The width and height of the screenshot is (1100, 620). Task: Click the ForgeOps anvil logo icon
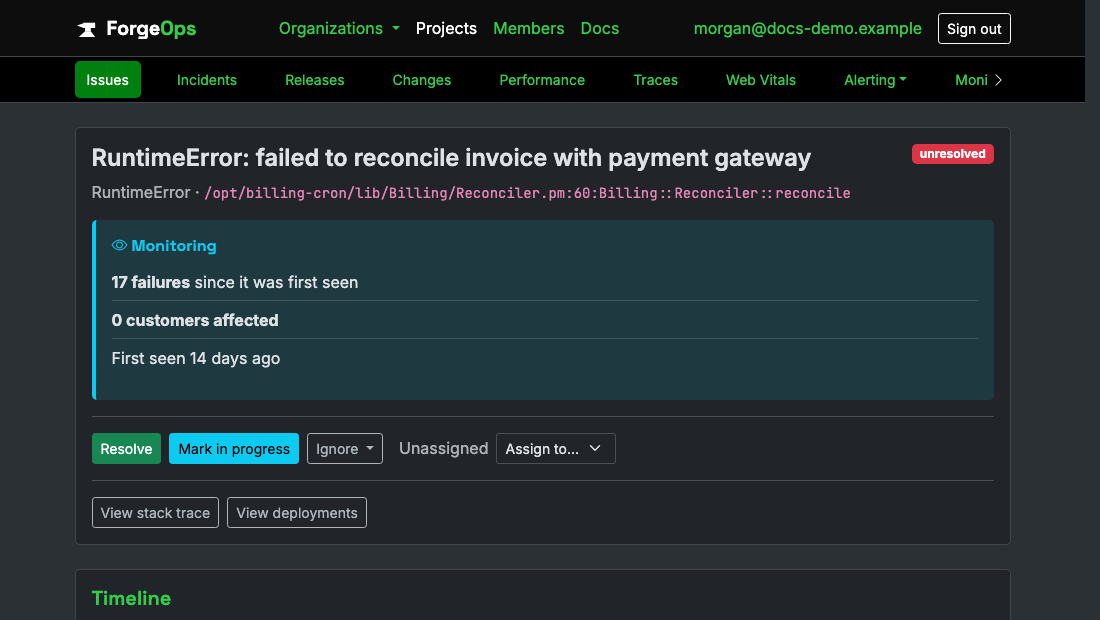click(86, 29)
